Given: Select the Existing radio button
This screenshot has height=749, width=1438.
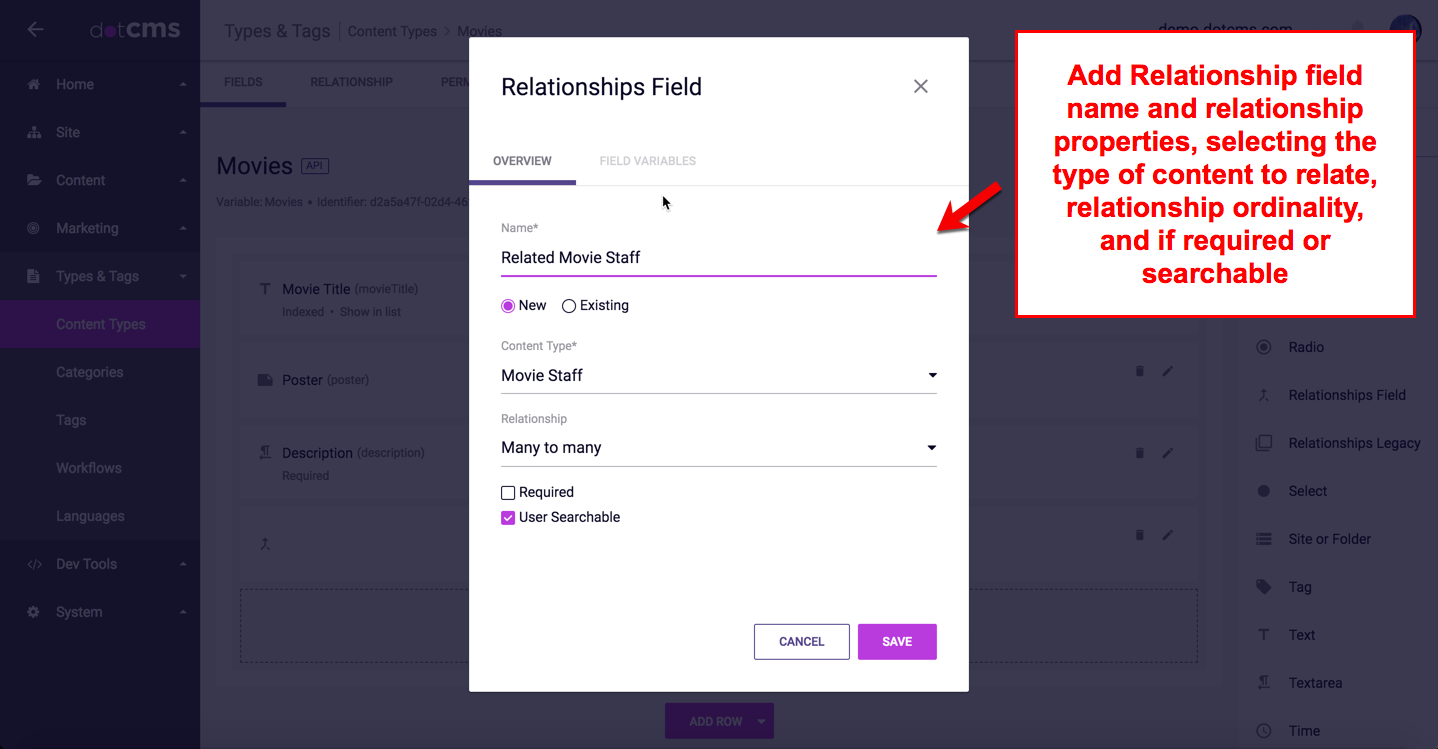Looking at the screenshot, I should (569, 306).
